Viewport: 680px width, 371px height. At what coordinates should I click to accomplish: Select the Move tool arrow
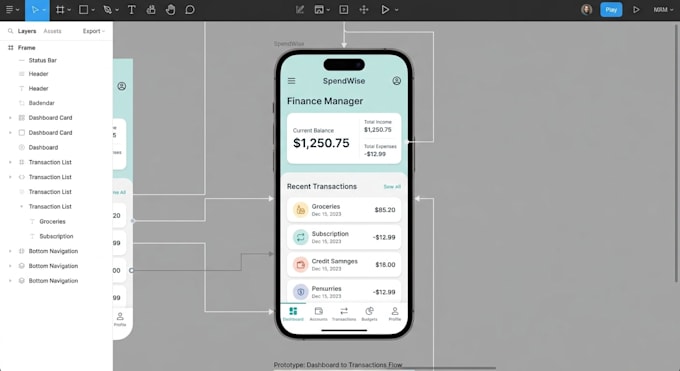pyautogui.click(x=35, y=10)
